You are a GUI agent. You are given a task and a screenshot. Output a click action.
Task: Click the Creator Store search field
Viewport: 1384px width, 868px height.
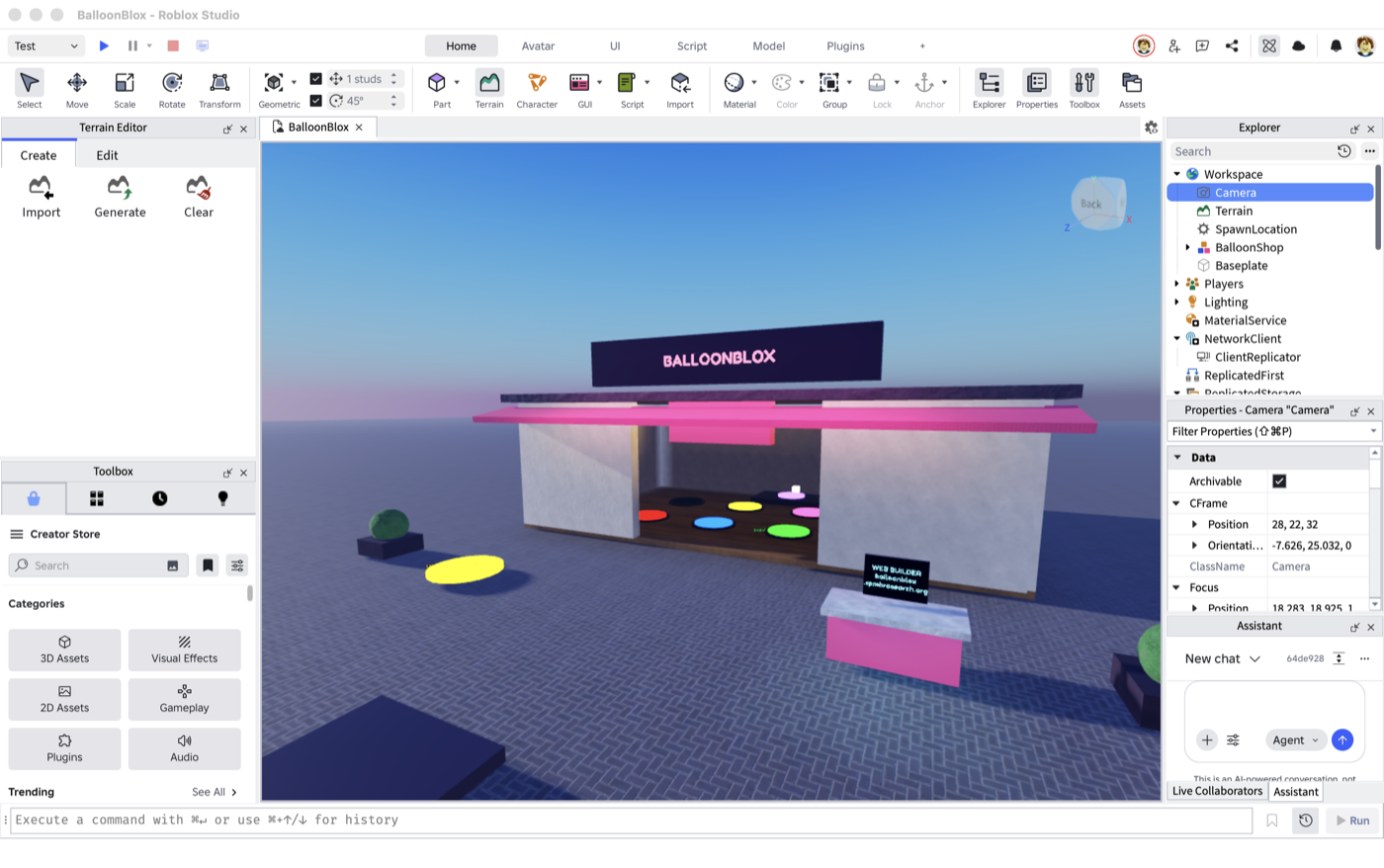tap(97, 565)
